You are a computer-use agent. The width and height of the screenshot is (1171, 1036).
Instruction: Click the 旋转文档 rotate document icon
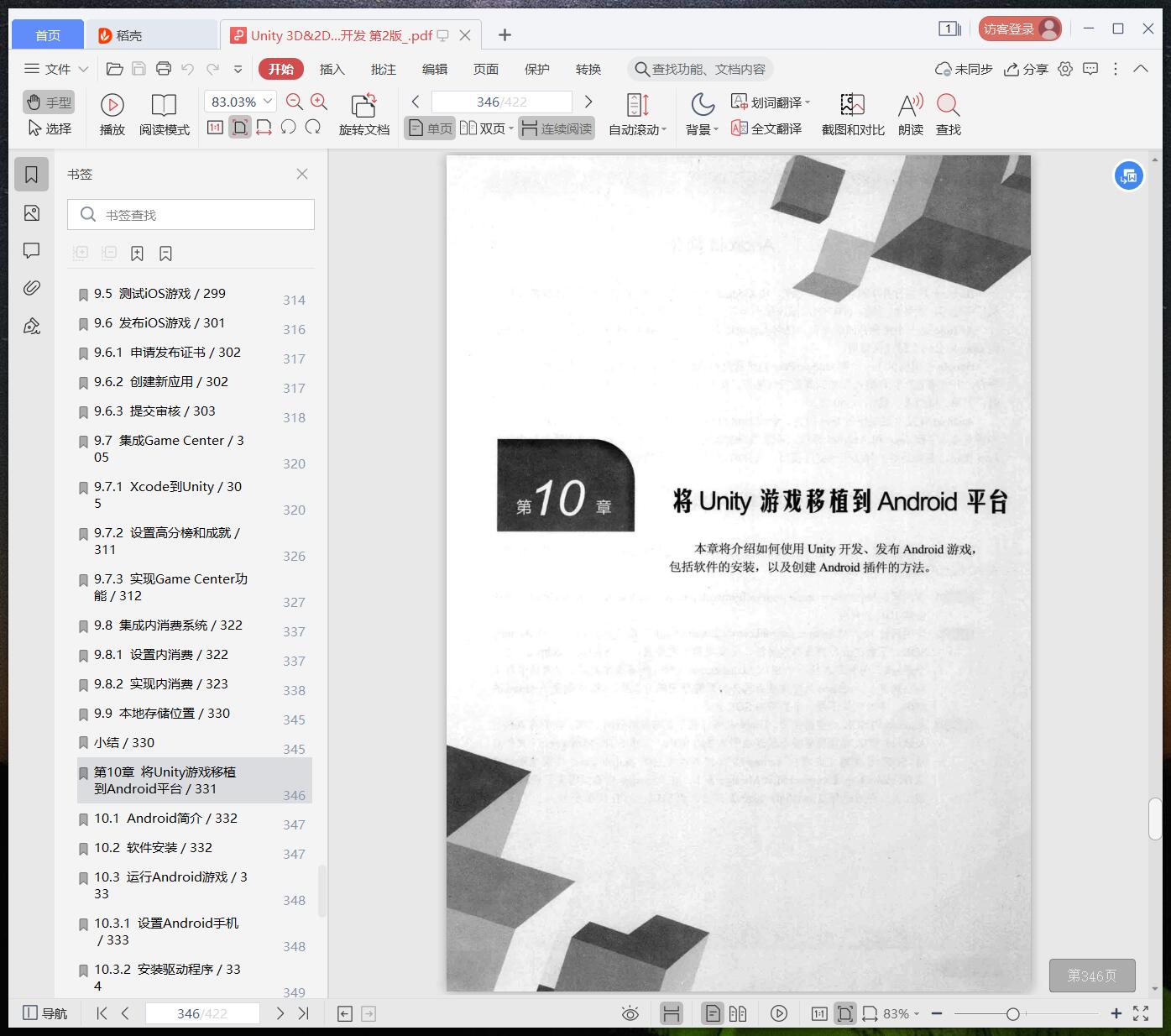[363, 105]
